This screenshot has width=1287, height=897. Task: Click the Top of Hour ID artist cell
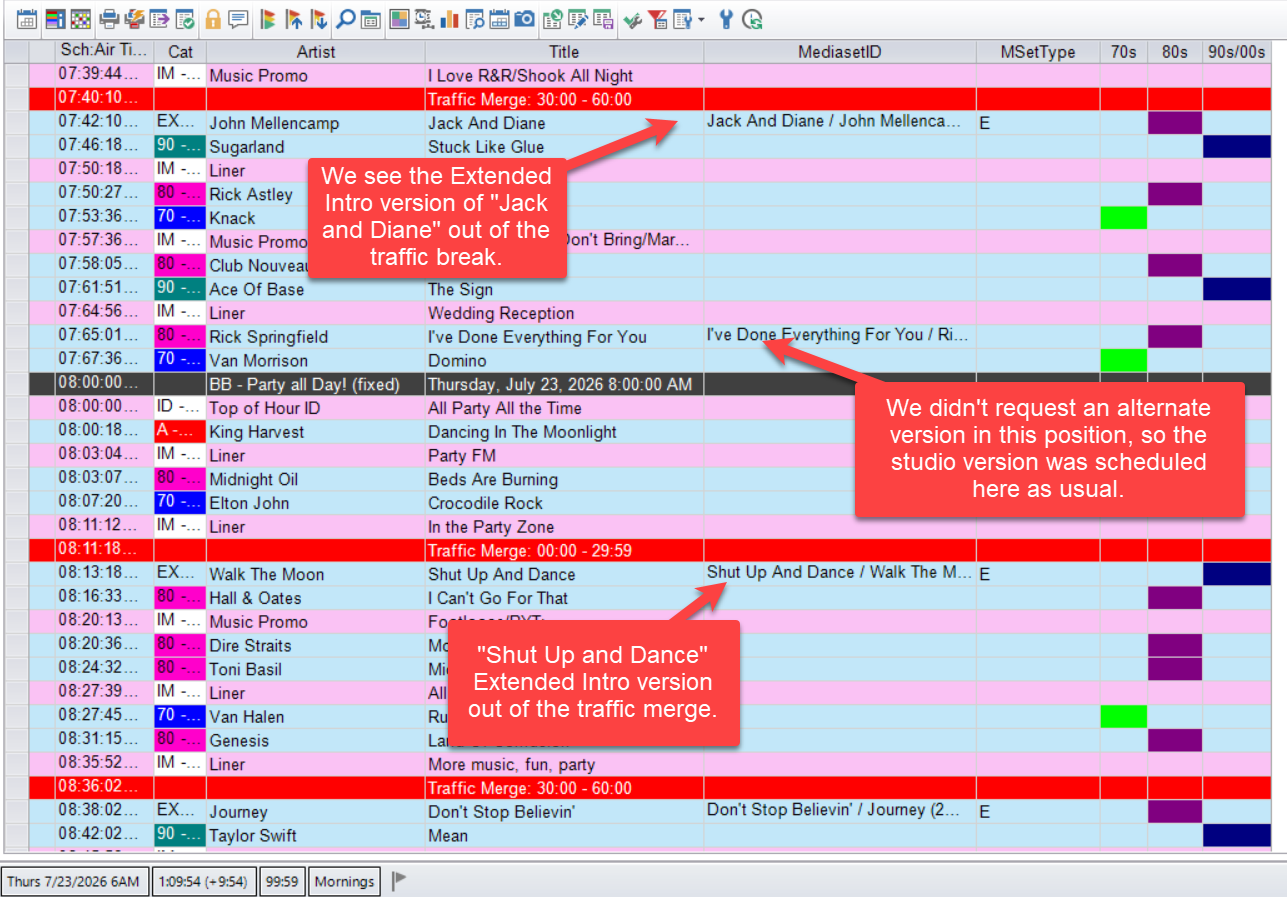pyautogui.click(x=316, y=408)
